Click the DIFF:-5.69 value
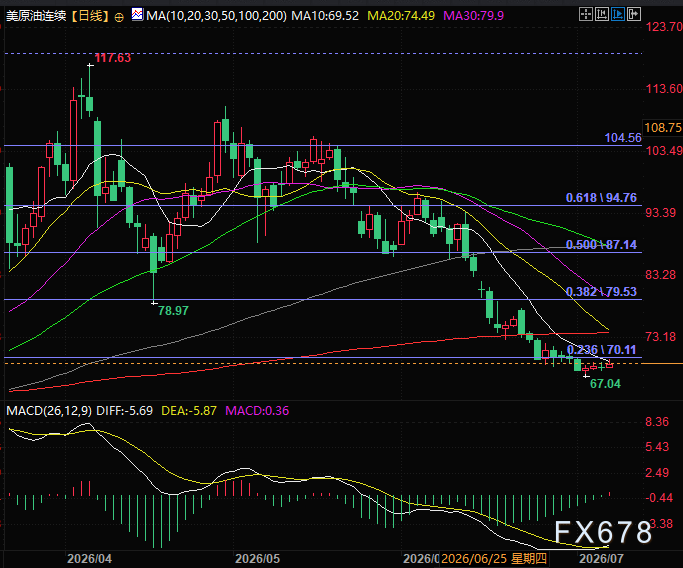683x568 pixels. click(125, 411)
